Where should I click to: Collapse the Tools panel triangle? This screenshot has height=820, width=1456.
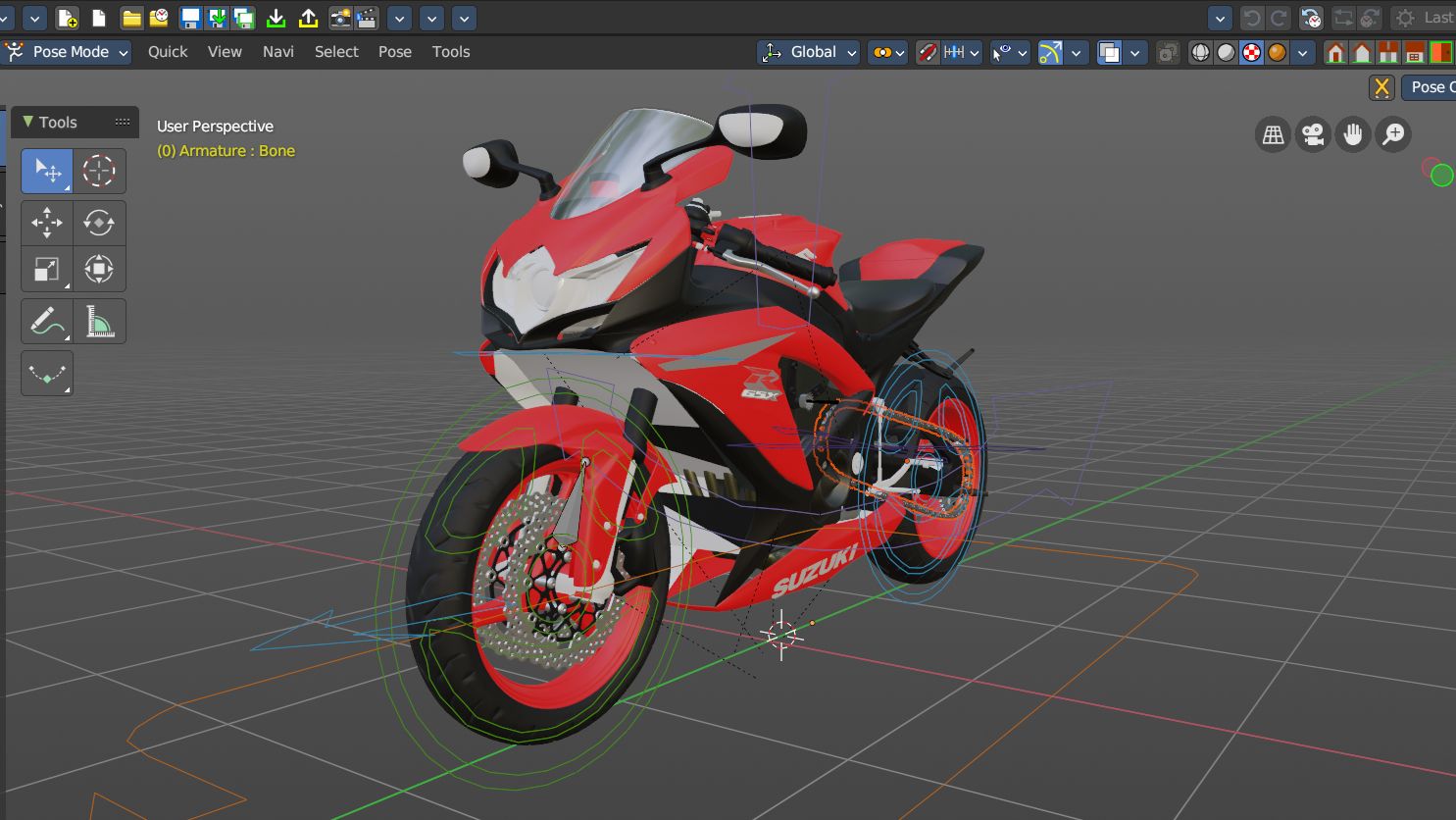[x=27, y=122]
